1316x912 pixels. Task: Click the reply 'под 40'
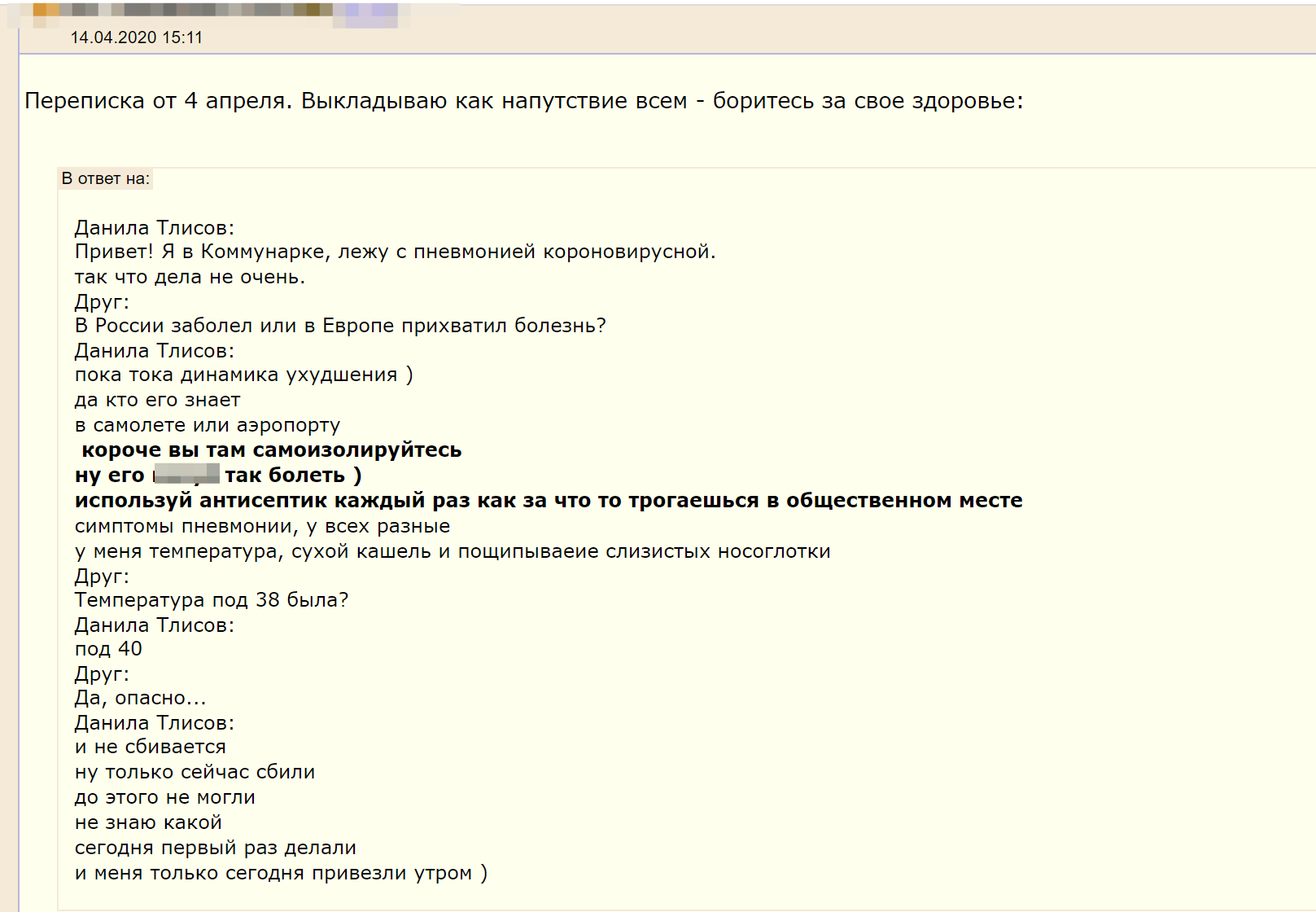click(108, 649)
